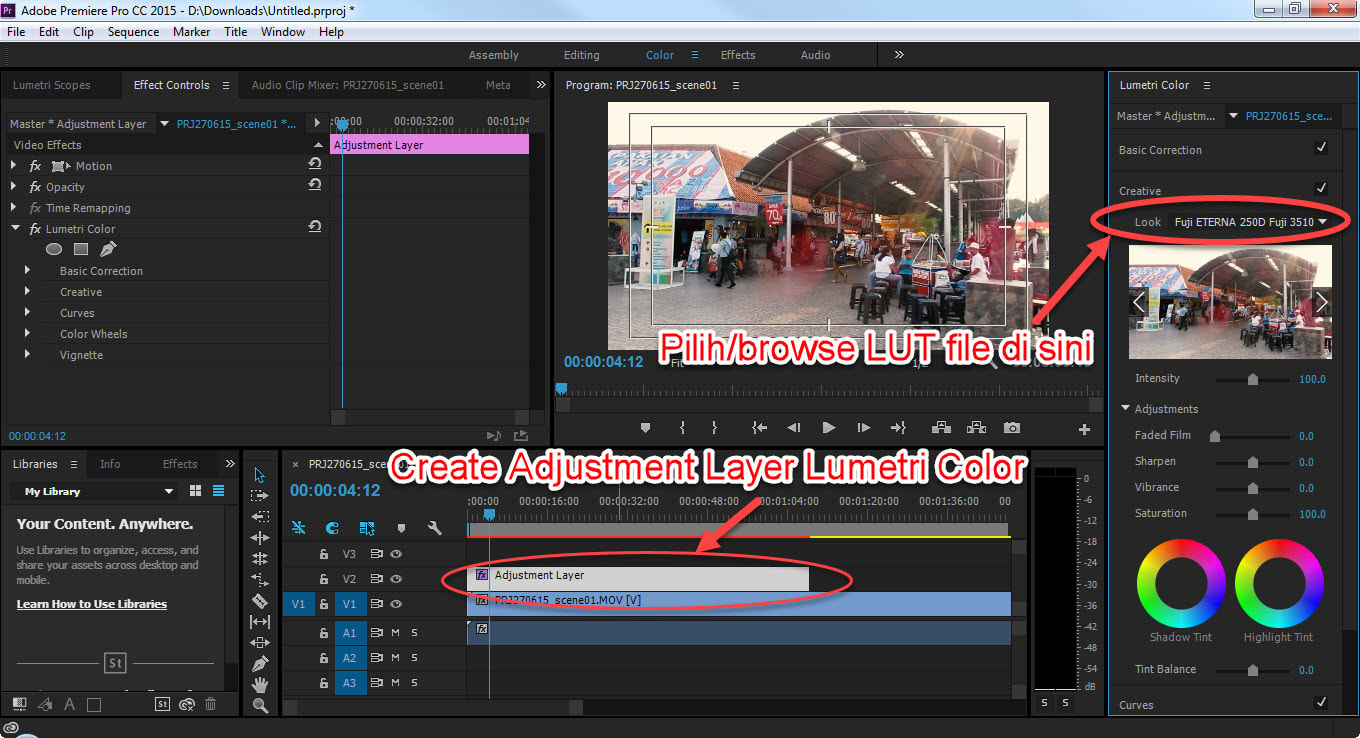The height and width of the screenshot is (738, 1360).
Task: Expand the Basic Correction row in Effect Controls
Action: (x=27, y=270)
